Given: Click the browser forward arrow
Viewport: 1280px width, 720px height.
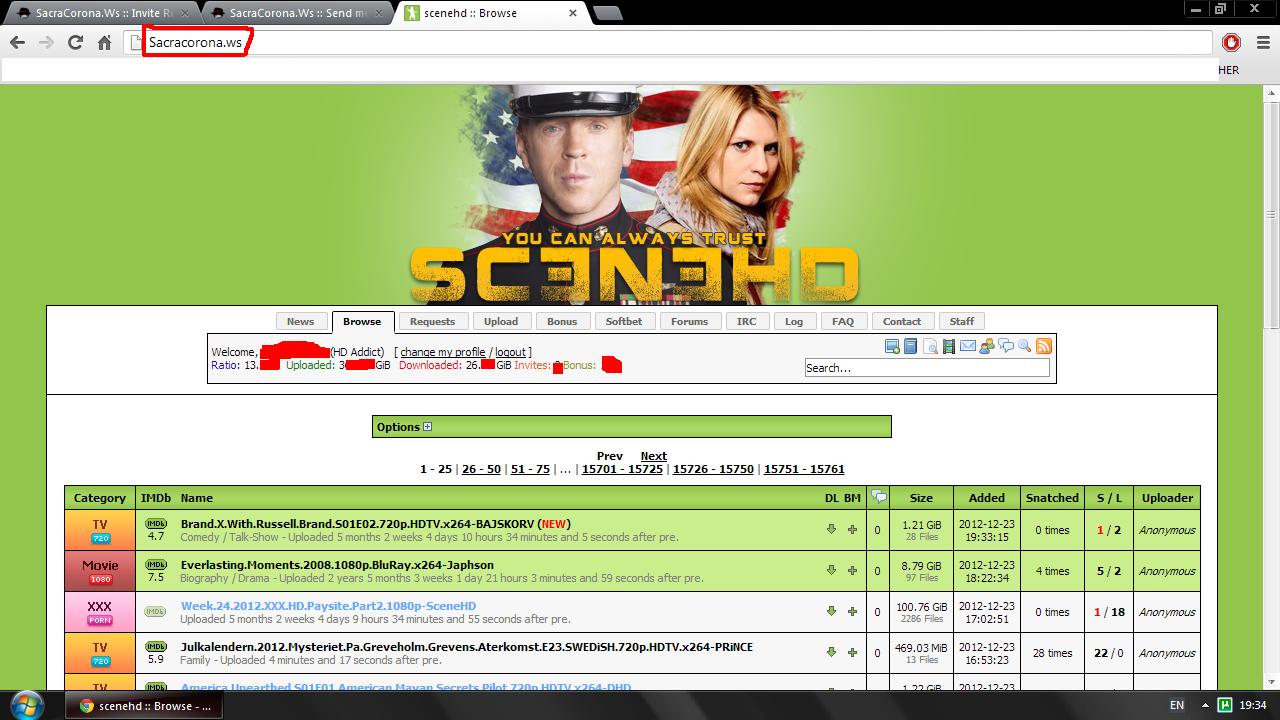Looking at the screenshot, I should point(46,42).
